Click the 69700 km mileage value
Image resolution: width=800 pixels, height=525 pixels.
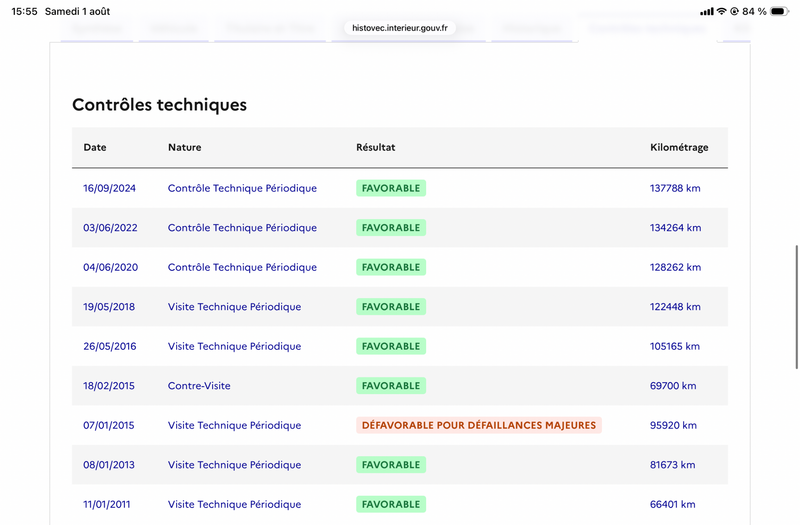(673, 386)
